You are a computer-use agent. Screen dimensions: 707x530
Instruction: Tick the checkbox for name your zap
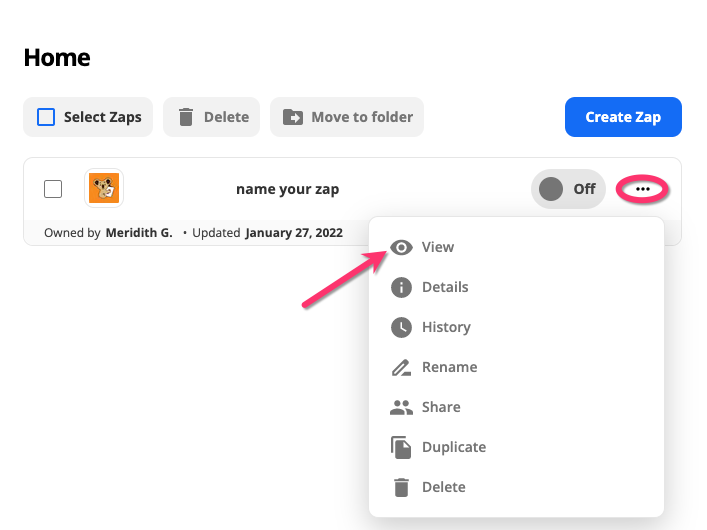coord(53,189)
